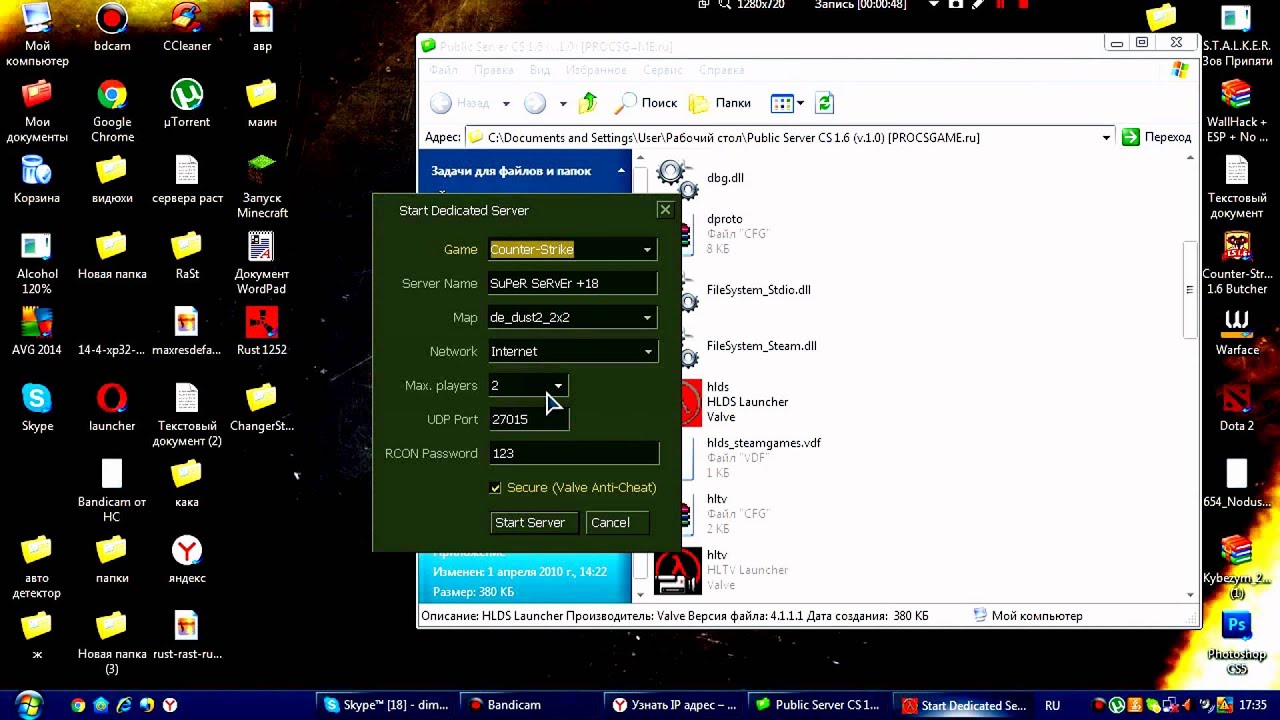The height and width of the screenshot is (720, 1280).
Task: Open Справка menu in Explorer
Action: pyautogui.click(x=721, y=70)
